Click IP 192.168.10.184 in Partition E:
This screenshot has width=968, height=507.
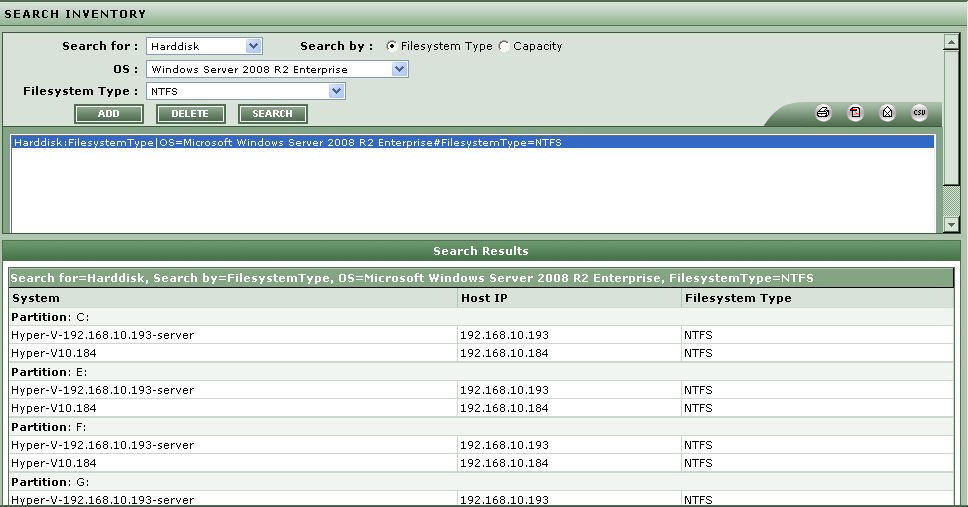[x=504, y=408]
